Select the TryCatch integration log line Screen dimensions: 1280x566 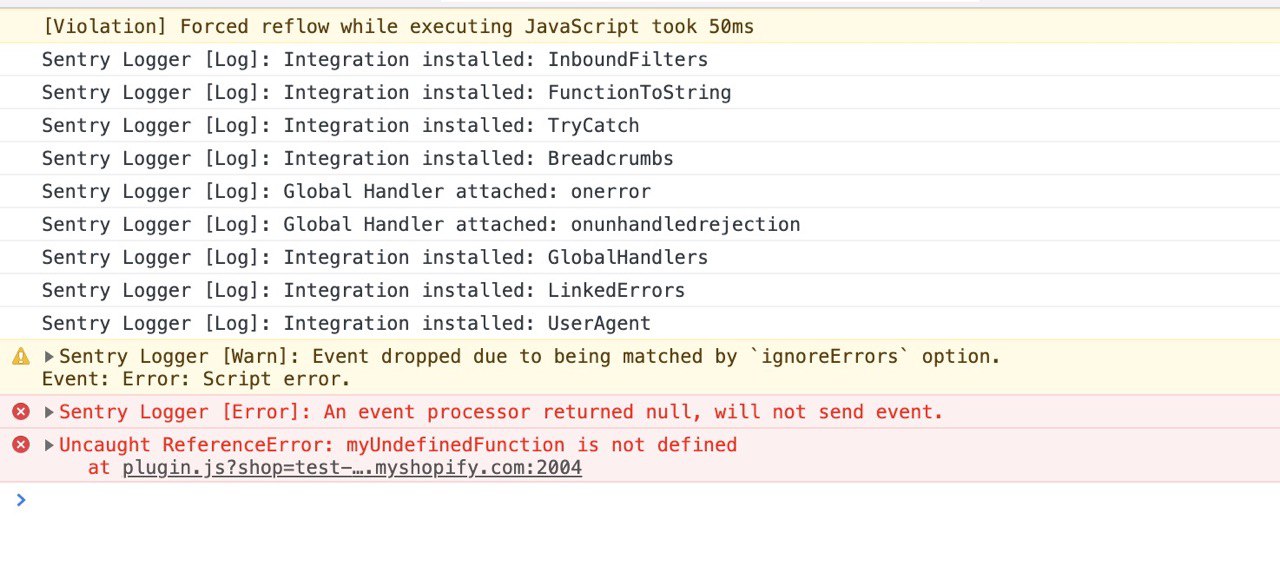click(x=640, y=126)
